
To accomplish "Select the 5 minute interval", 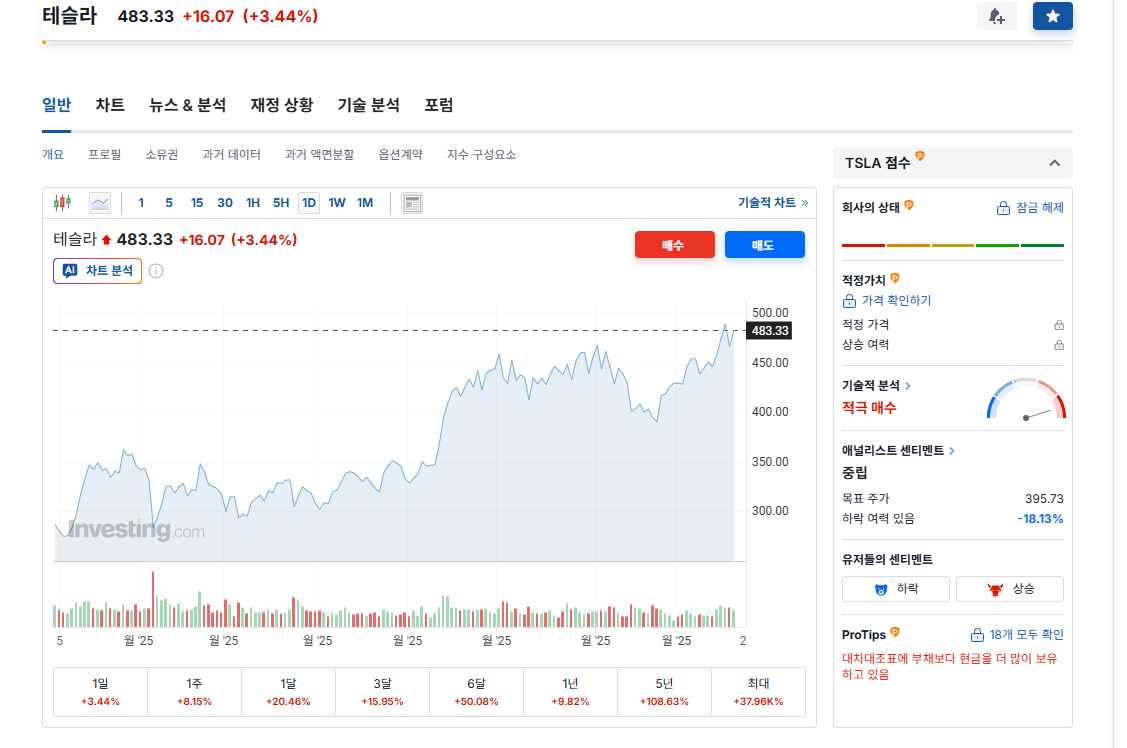I will tap(169, 203).
